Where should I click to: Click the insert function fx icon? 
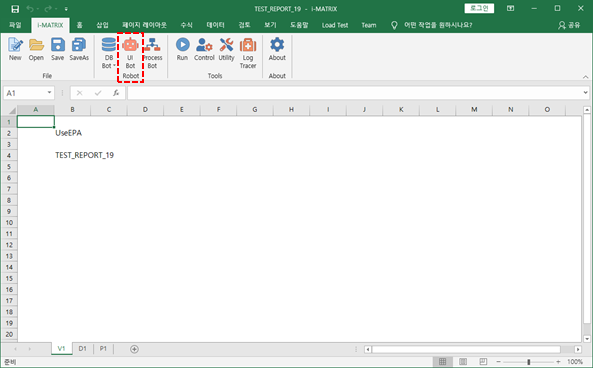click(116, 93)
